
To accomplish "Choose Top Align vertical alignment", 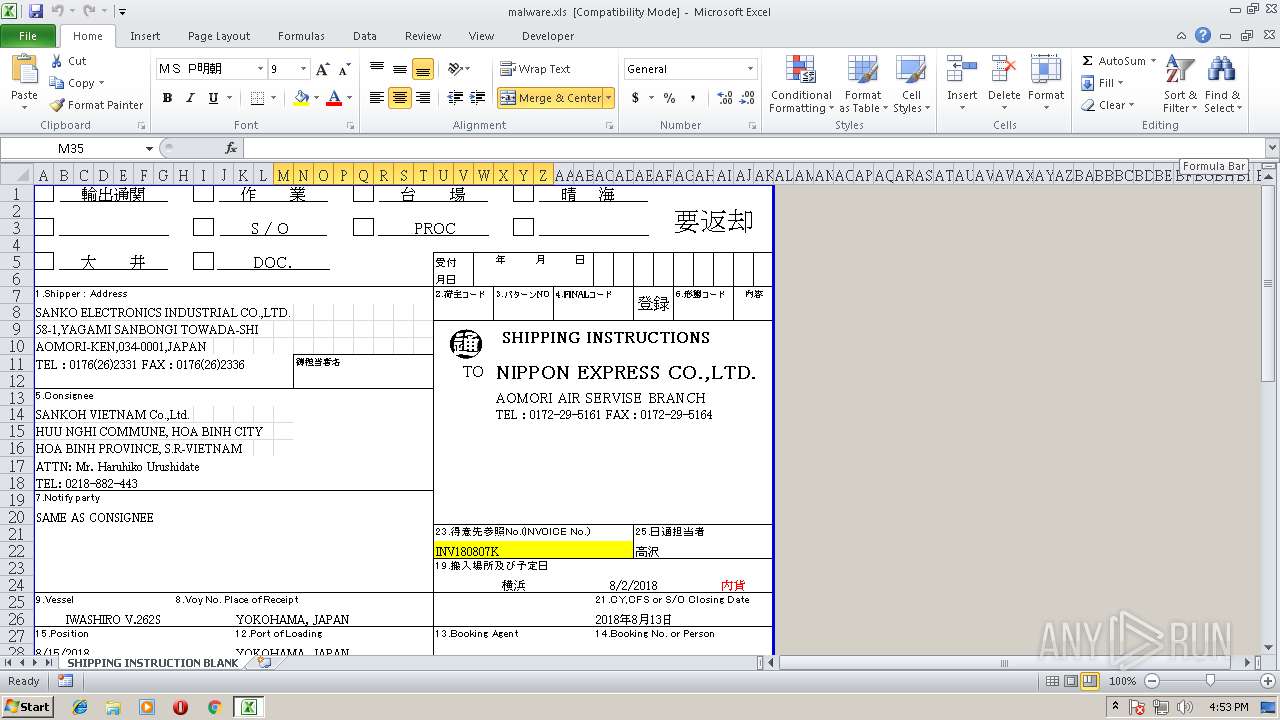I will (377, 69).
